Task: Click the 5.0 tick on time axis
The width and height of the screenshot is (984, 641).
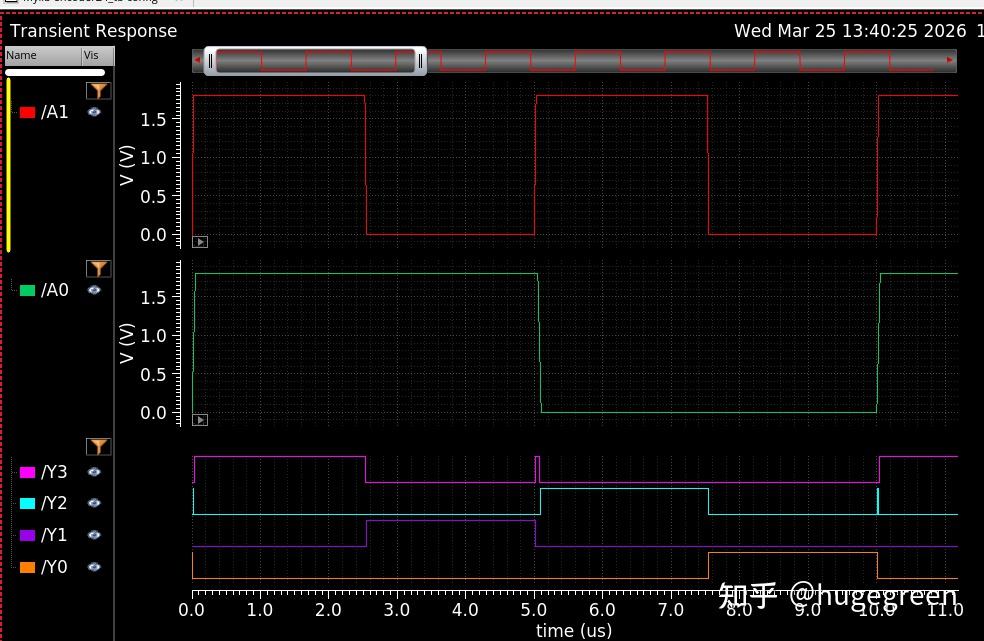Action: [533, 610]
